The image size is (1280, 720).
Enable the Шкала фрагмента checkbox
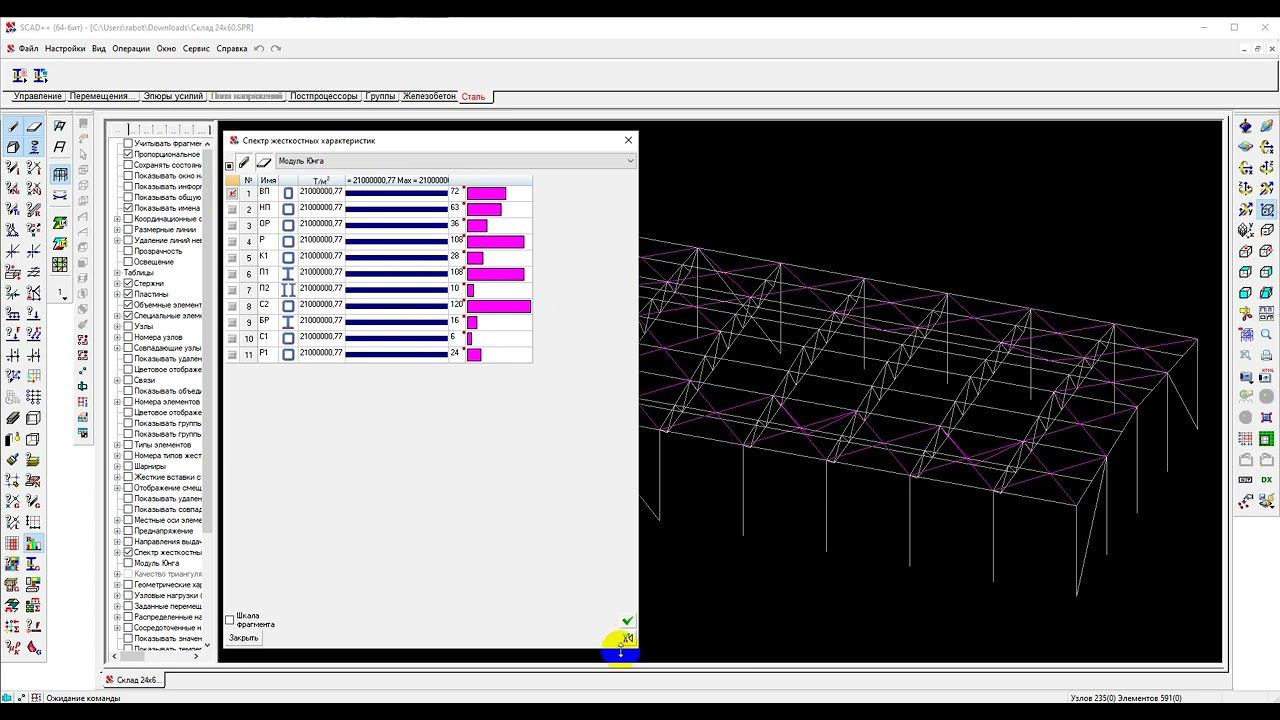[x=230, y=620]
